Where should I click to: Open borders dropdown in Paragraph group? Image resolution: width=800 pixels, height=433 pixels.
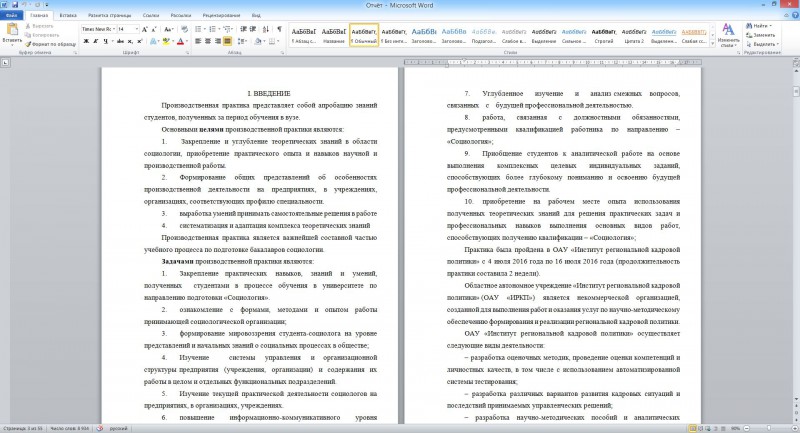(x=273, y=41)
